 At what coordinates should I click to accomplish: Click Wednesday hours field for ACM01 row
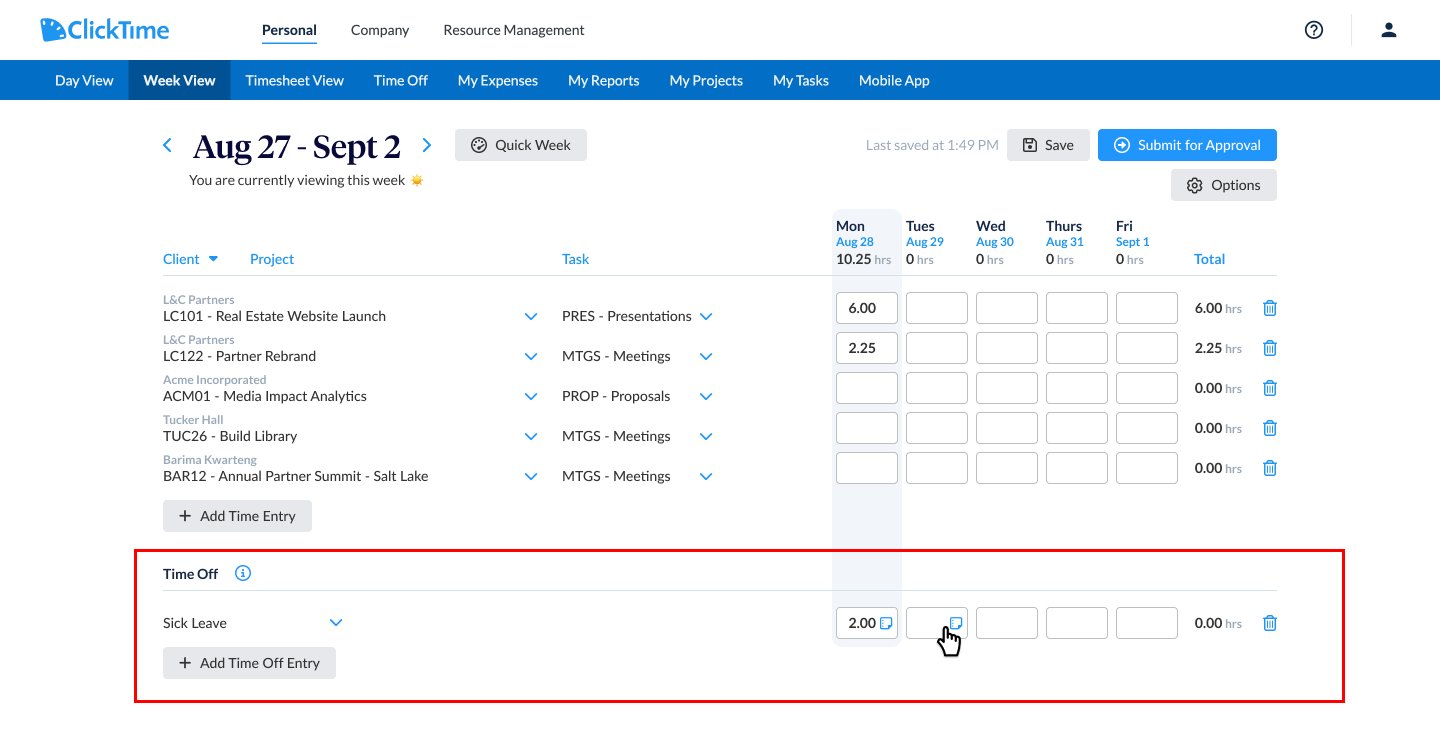tap(1007, 388)
